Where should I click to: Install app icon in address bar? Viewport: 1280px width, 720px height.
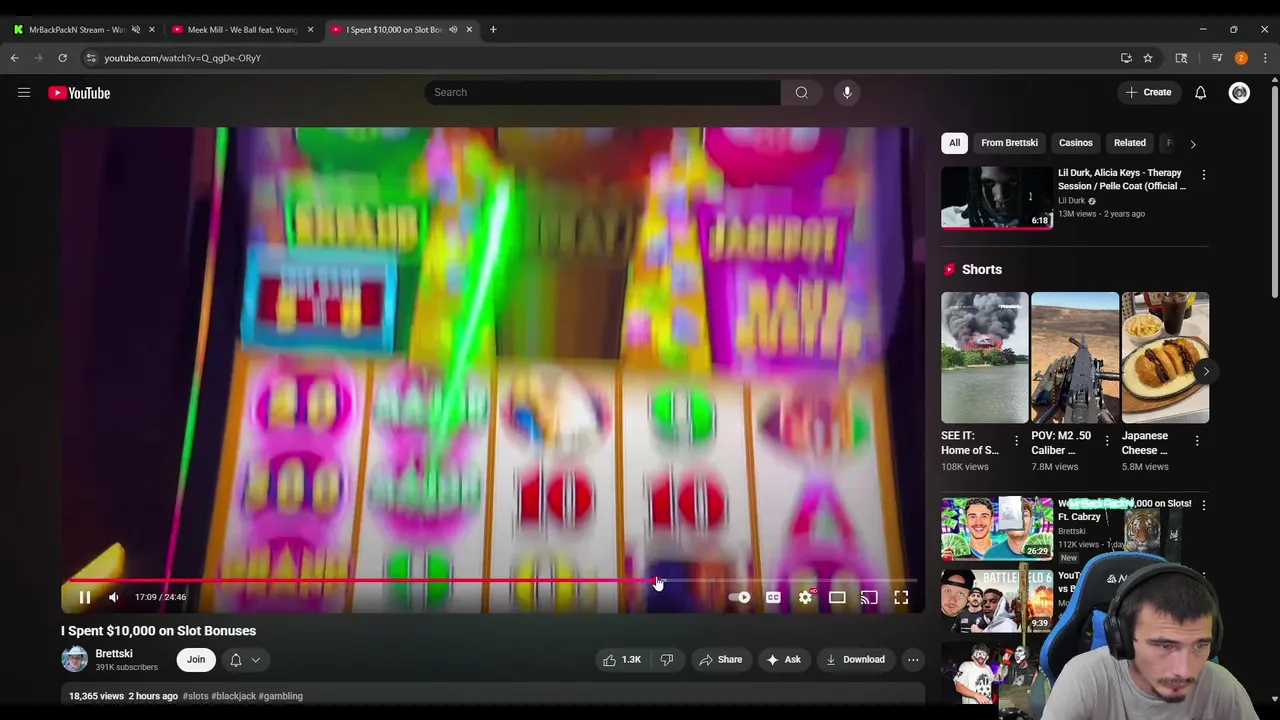pyautogui.click(x=1126, y=58)
